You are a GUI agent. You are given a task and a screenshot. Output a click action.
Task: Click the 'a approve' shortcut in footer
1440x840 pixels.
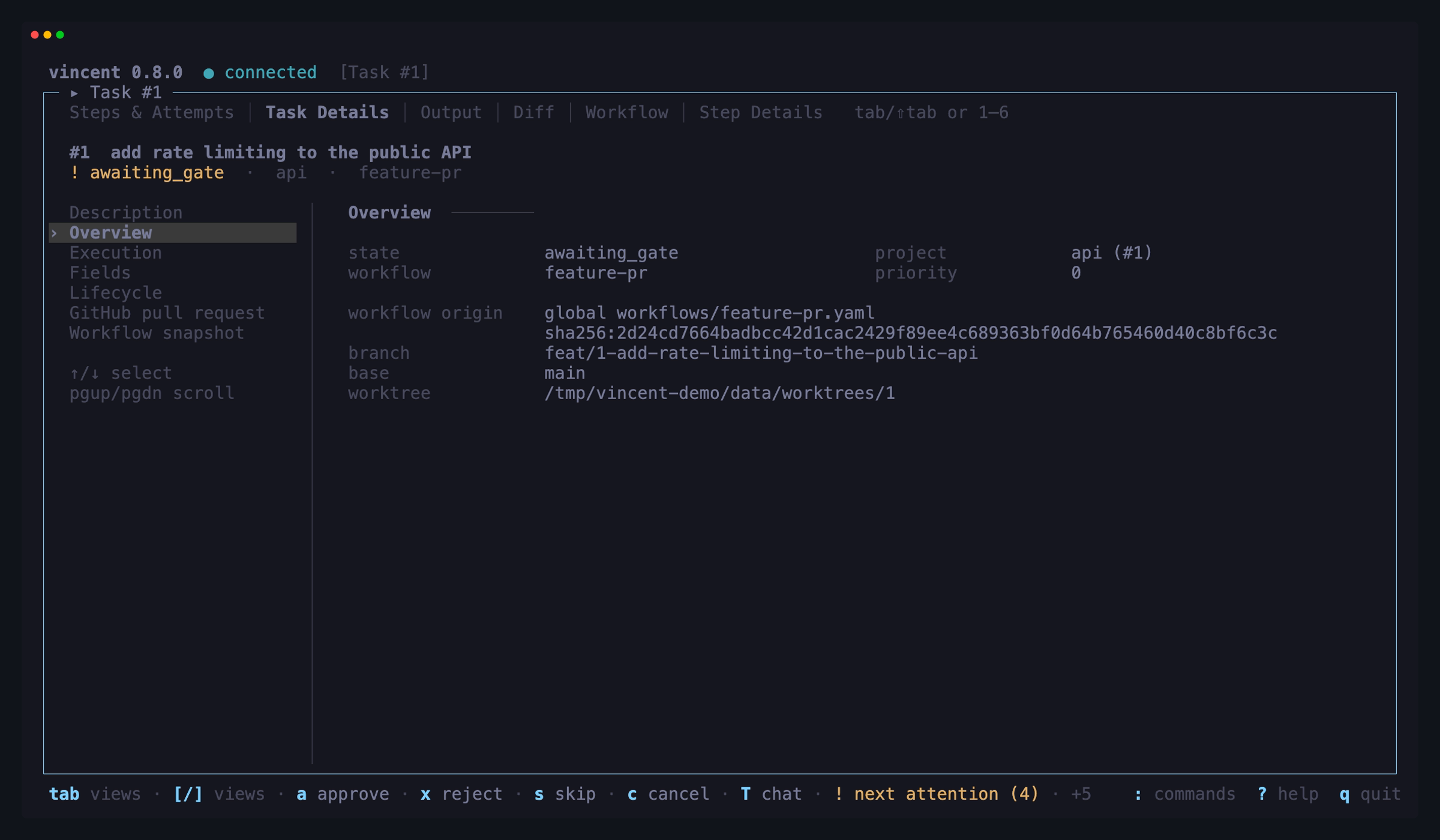coord(343,794)
